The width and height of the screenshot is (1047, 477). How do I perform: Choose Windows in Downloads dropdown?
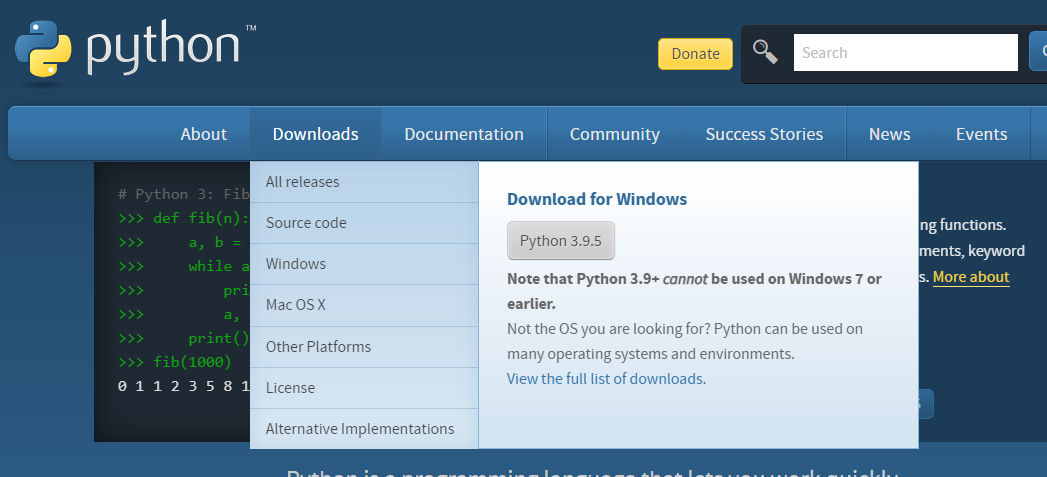(x=365, y=264)
